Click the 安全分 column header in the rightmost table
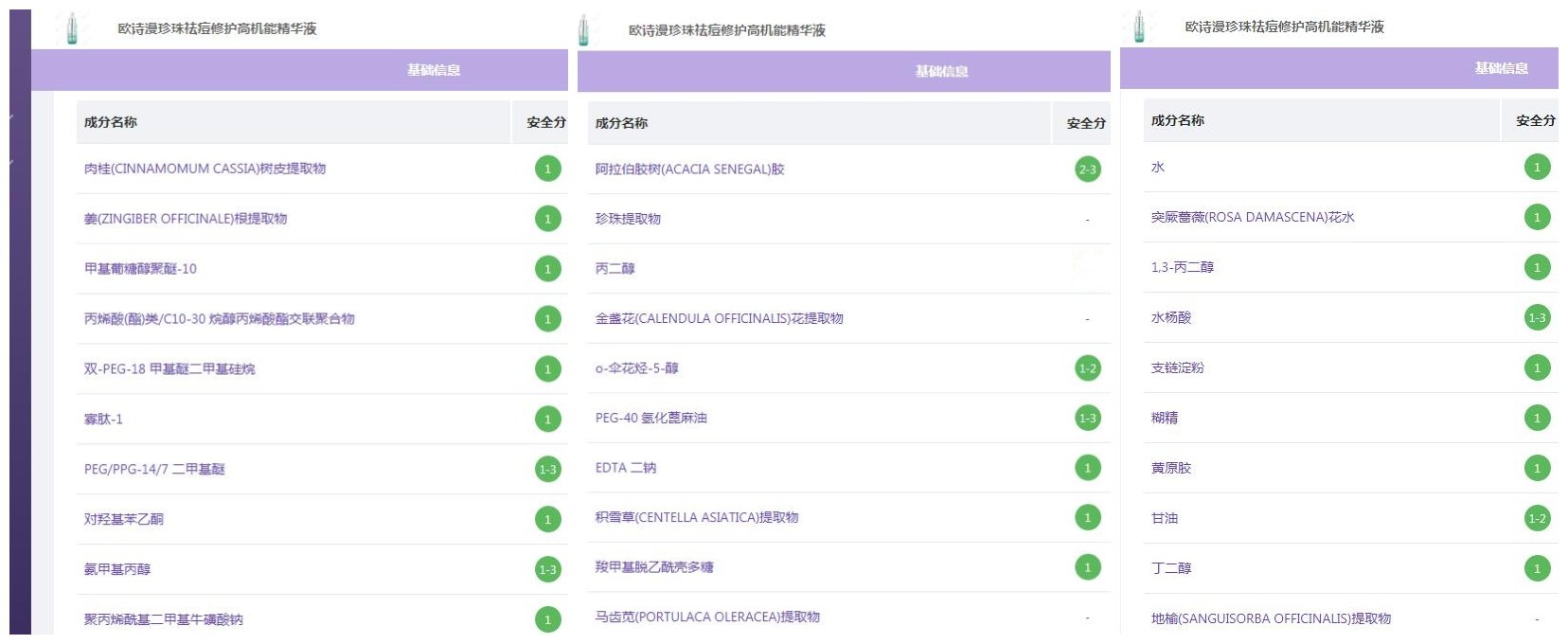 [x=1535, y=120]
